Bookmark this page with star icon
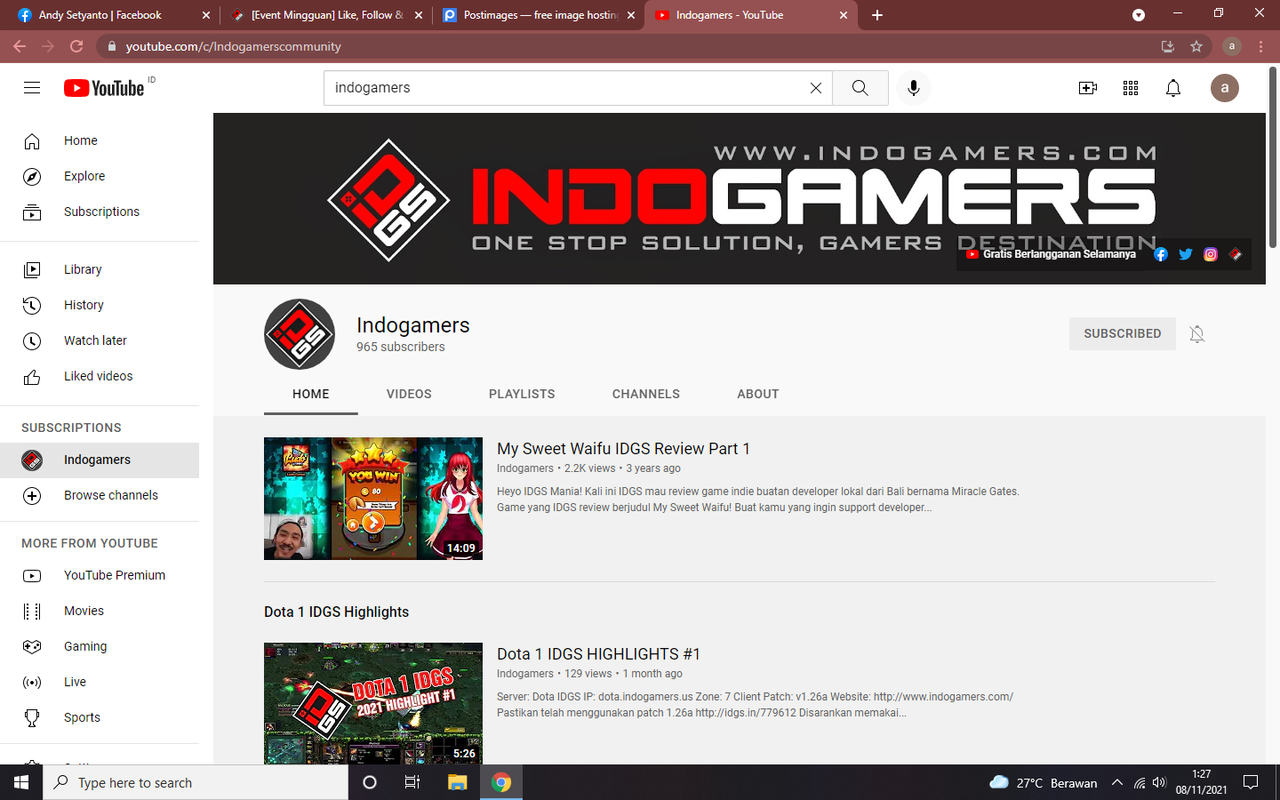The image size is (1280, 800). (x=1196, y=46)
